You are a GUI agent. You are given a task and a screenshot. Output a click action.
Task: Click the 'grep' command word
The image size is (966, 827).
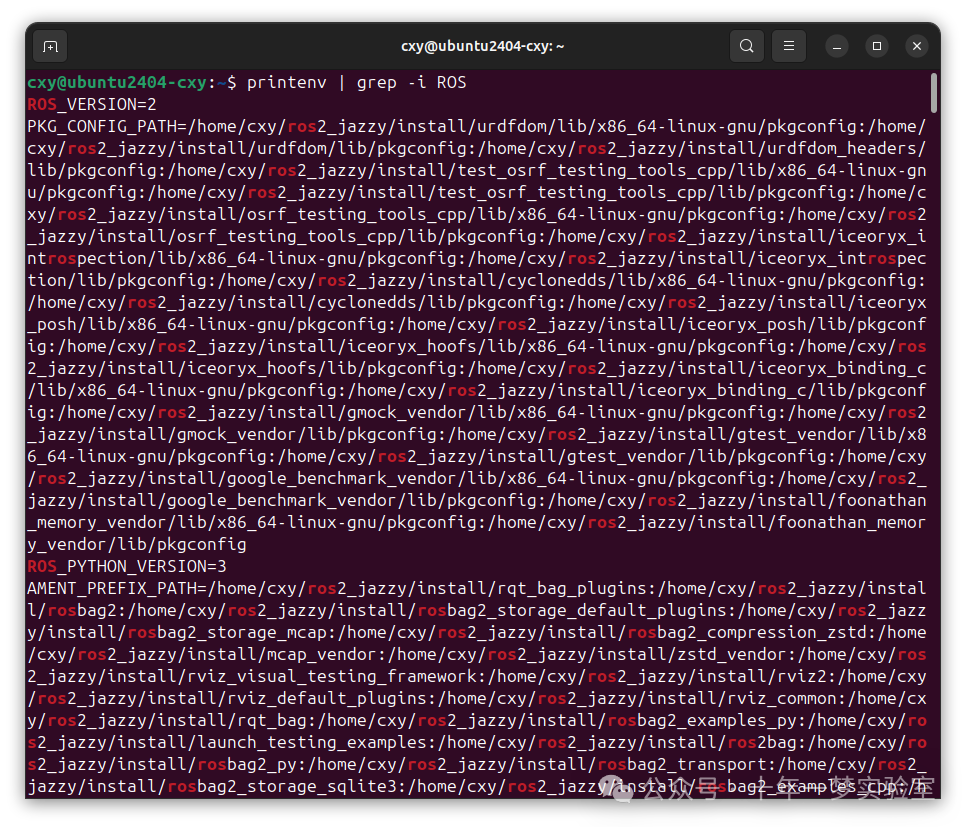[376, 83]
